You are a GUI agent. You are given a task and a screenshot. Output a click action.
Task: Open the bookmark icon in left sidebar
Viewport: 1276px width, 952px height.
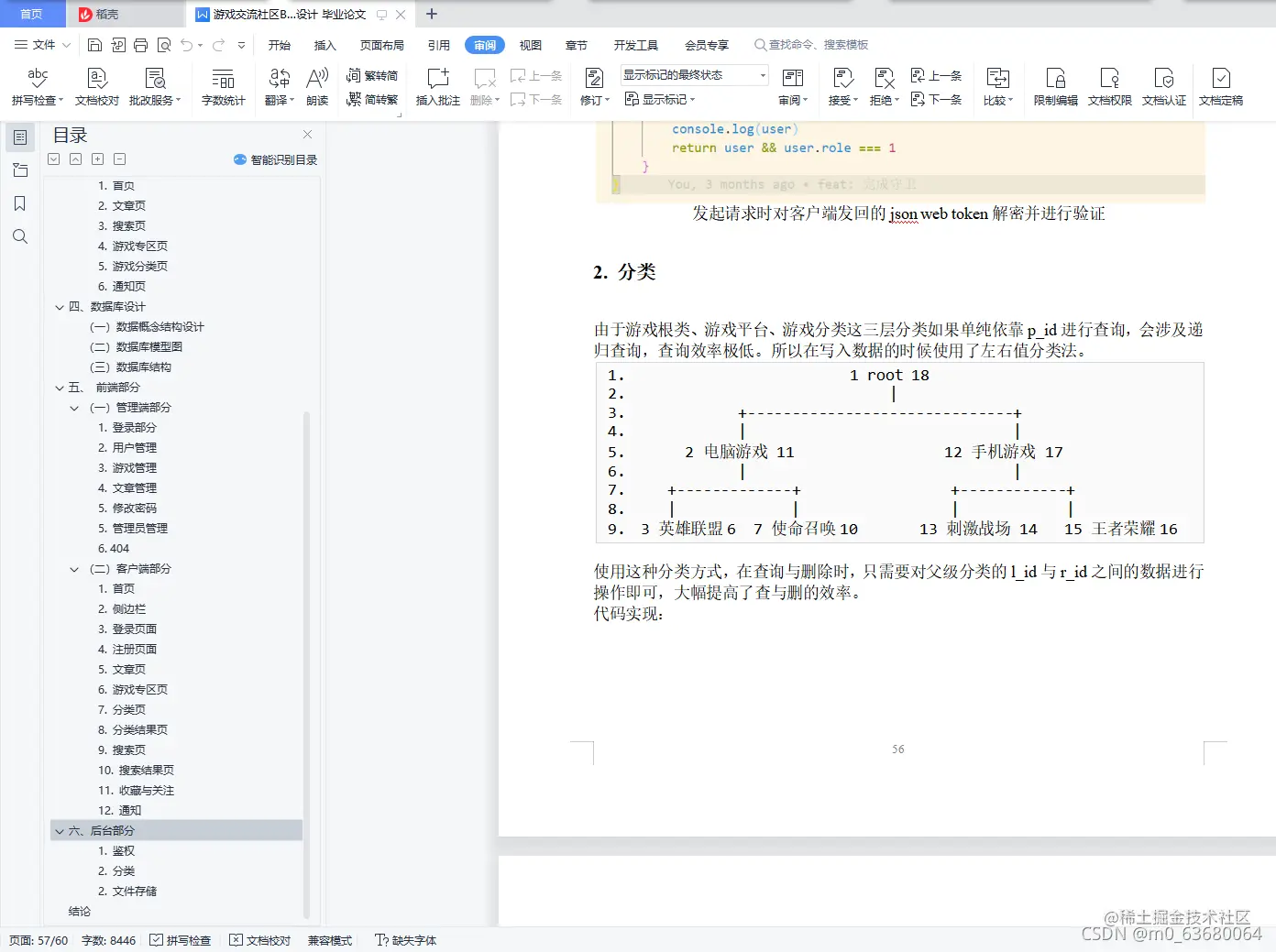[20, 203]
